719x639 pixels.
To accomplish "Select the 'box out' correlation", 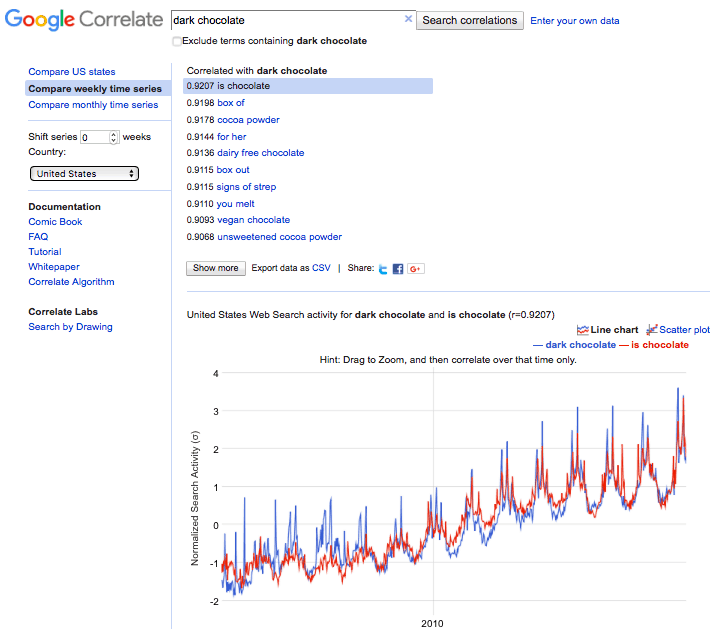I will point(233,170).
